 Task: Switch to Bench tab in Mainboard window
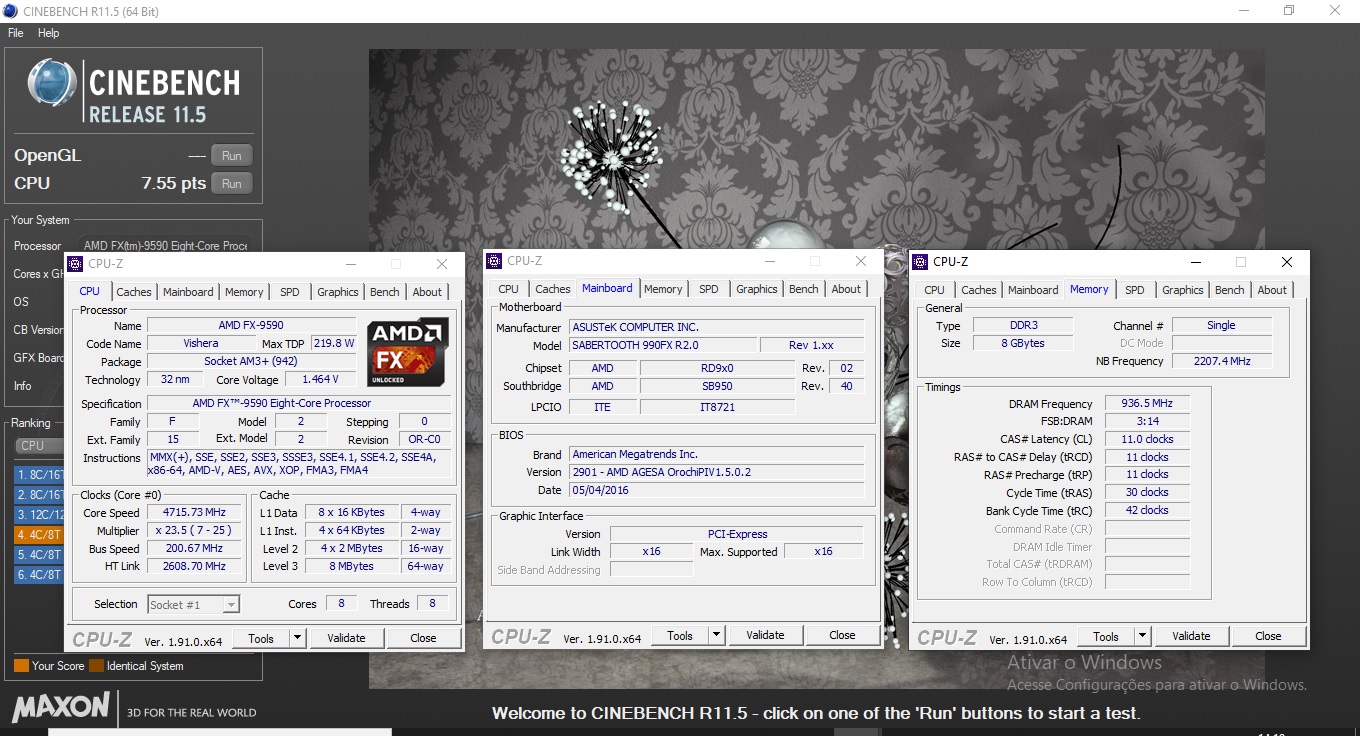click(x=804, y=289)
